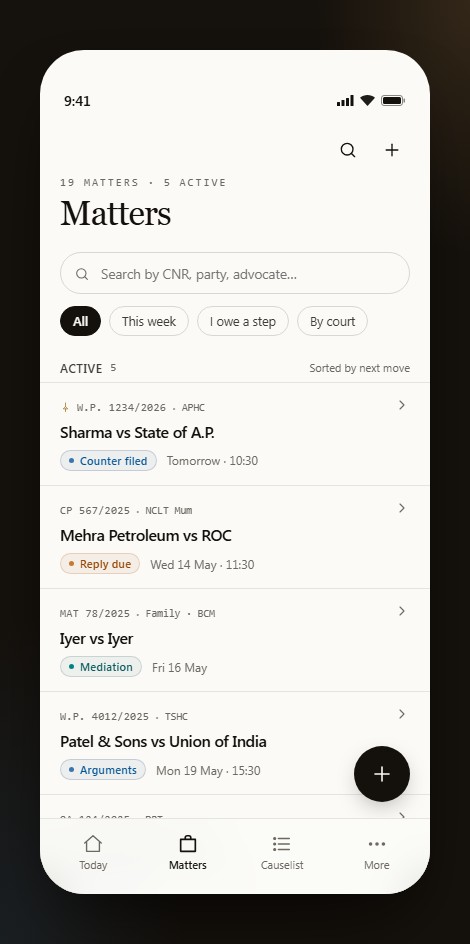This screenshot has height=944, width=470.
Task: Tap the Matters briefcase icon
Action: click(188, 843)
